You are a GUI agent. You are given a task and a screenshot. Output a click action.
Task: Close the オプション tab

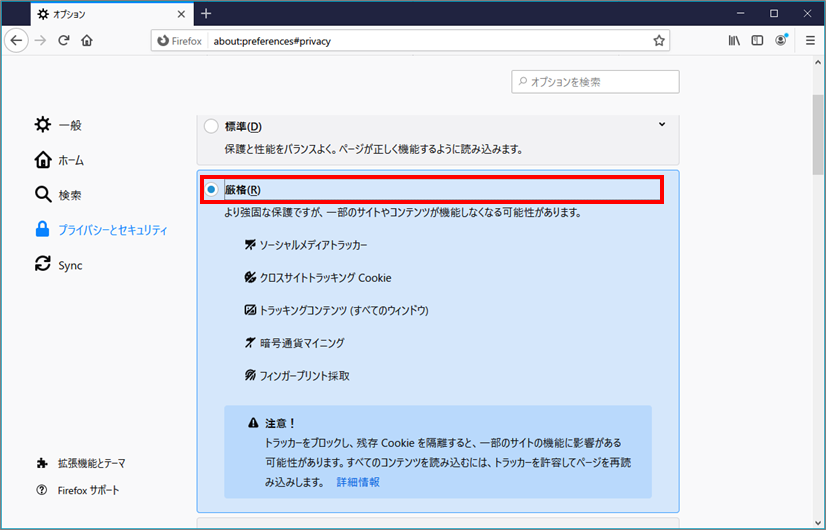(181, 14)
